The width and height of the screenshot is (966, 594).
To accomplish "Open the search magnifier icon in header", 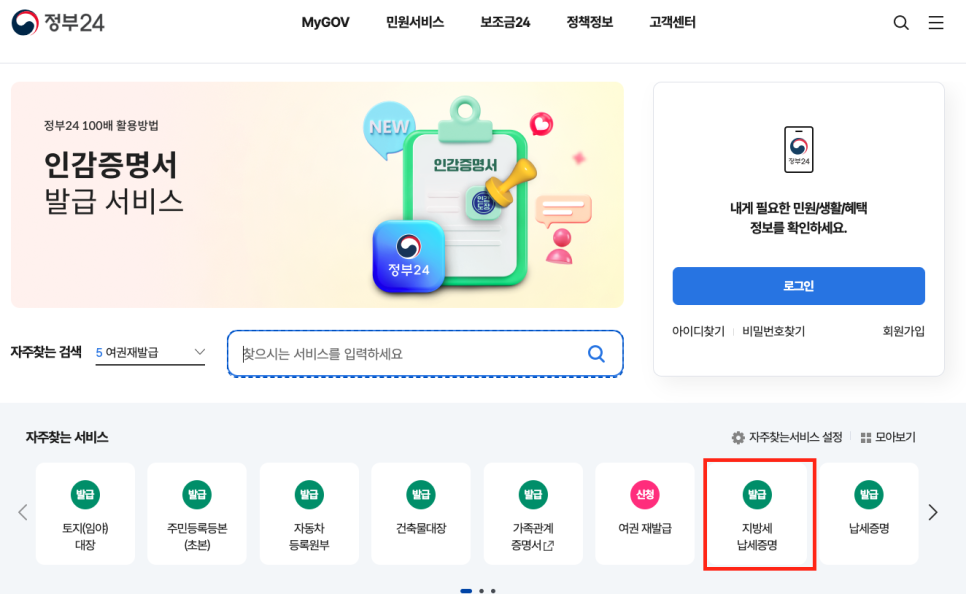I will point(901,23).
